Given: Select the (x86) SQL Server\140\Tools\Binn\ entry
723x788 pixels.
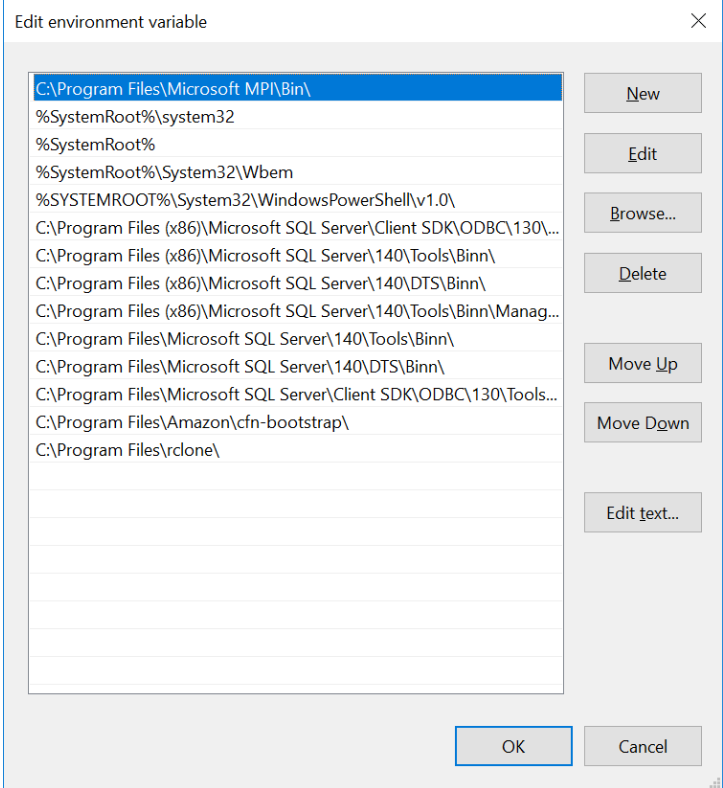Looking at the screenshot, I should pos(265,255).
